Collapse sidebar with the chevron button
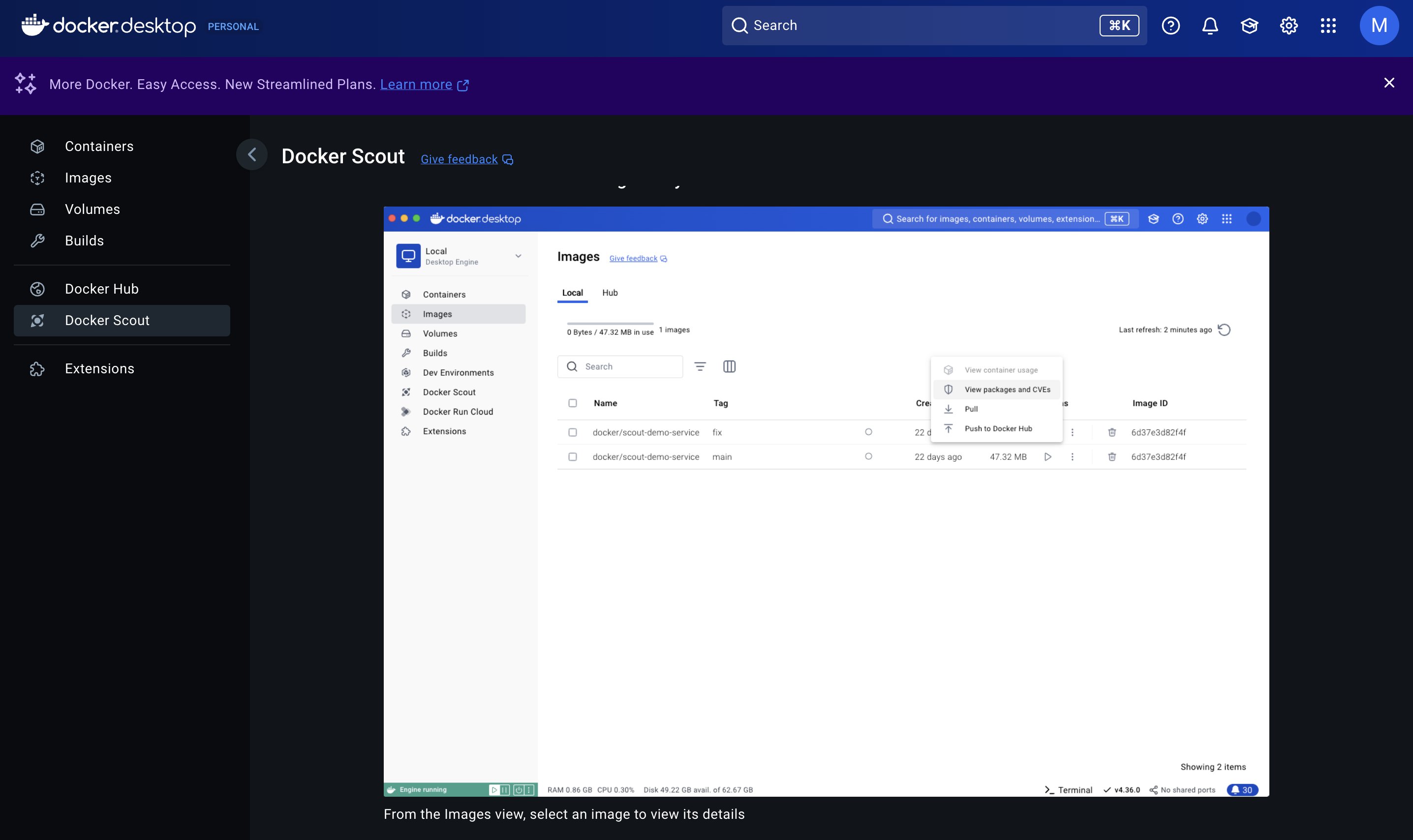Image resolution: width=1413 pixels, height=840 pixels. tap(252, 154)
